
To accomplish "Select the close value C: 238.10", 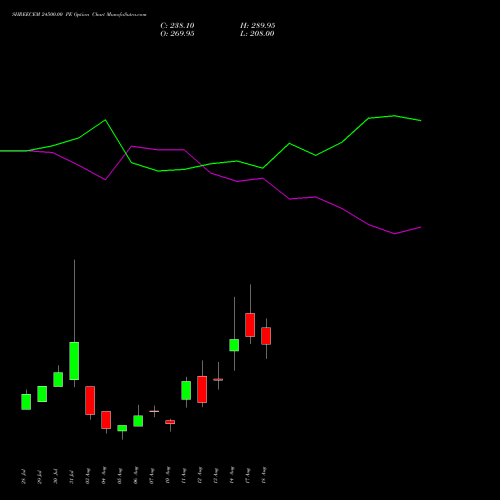I will (177, 26).
